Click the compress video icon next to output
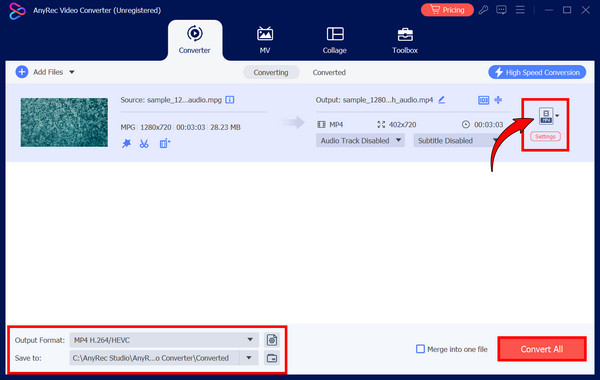600x380 pixels. [483, 100]
